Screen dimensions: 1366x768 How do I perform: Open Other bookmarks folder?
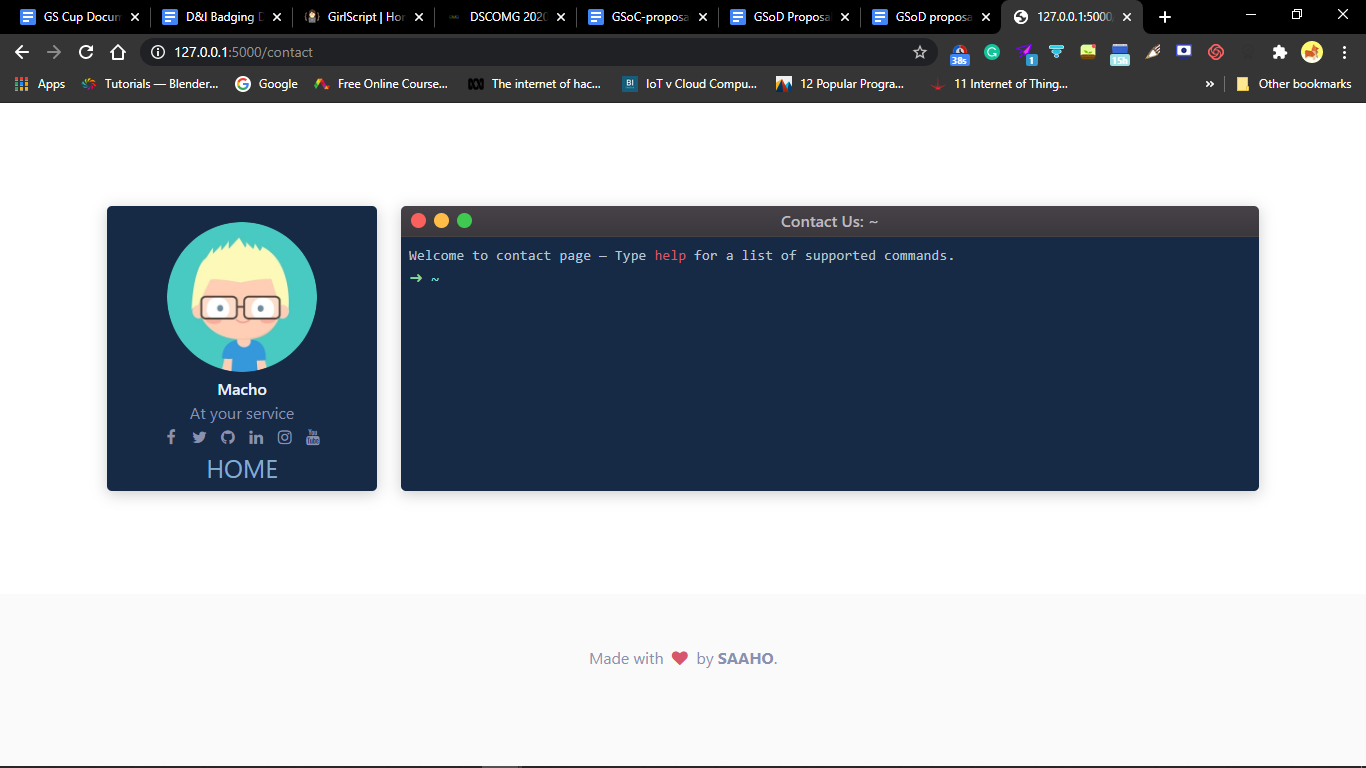click(x=1294, y=84)
